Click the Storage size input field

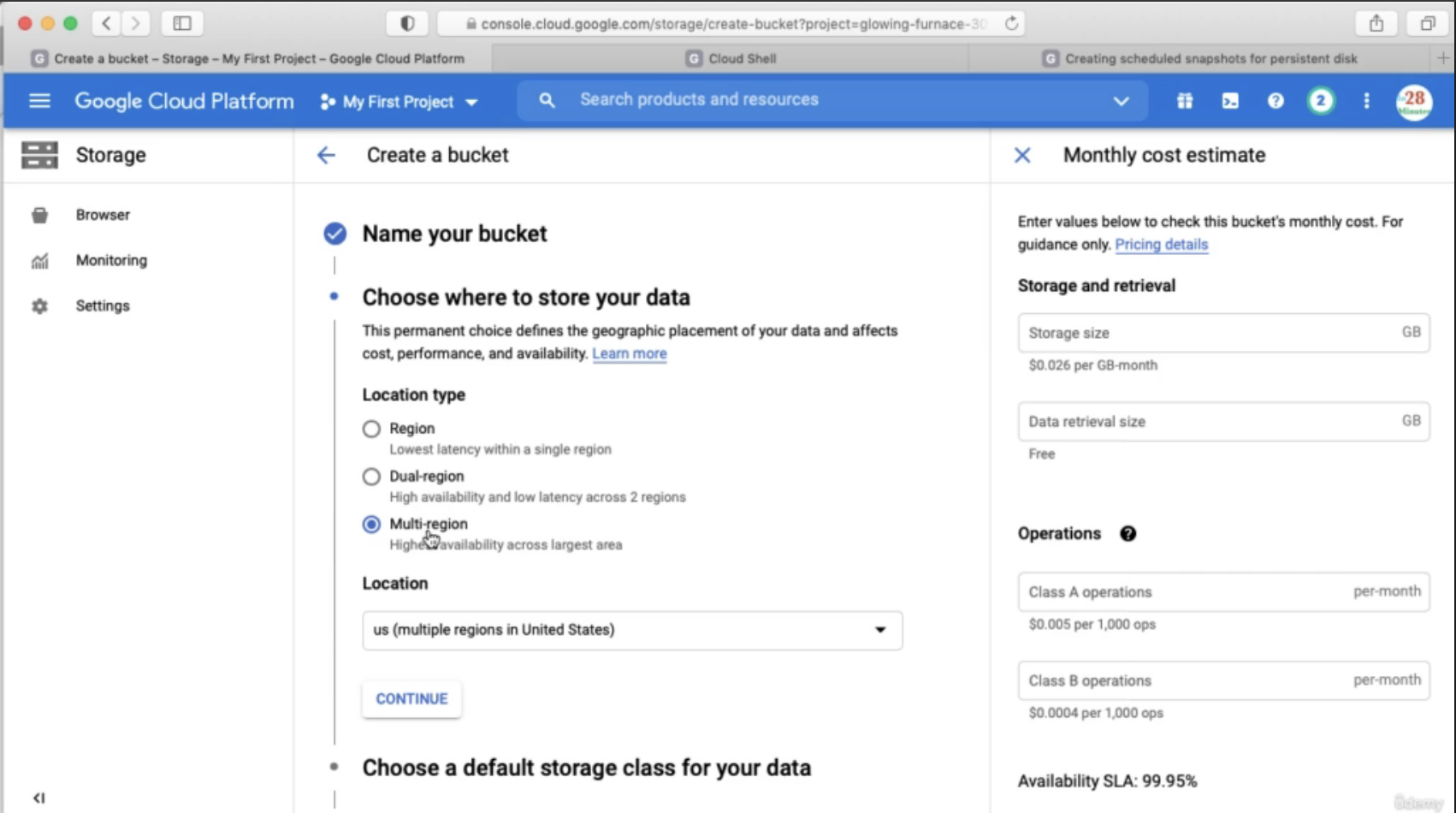pyautogui.click(x=1223, y=333)
